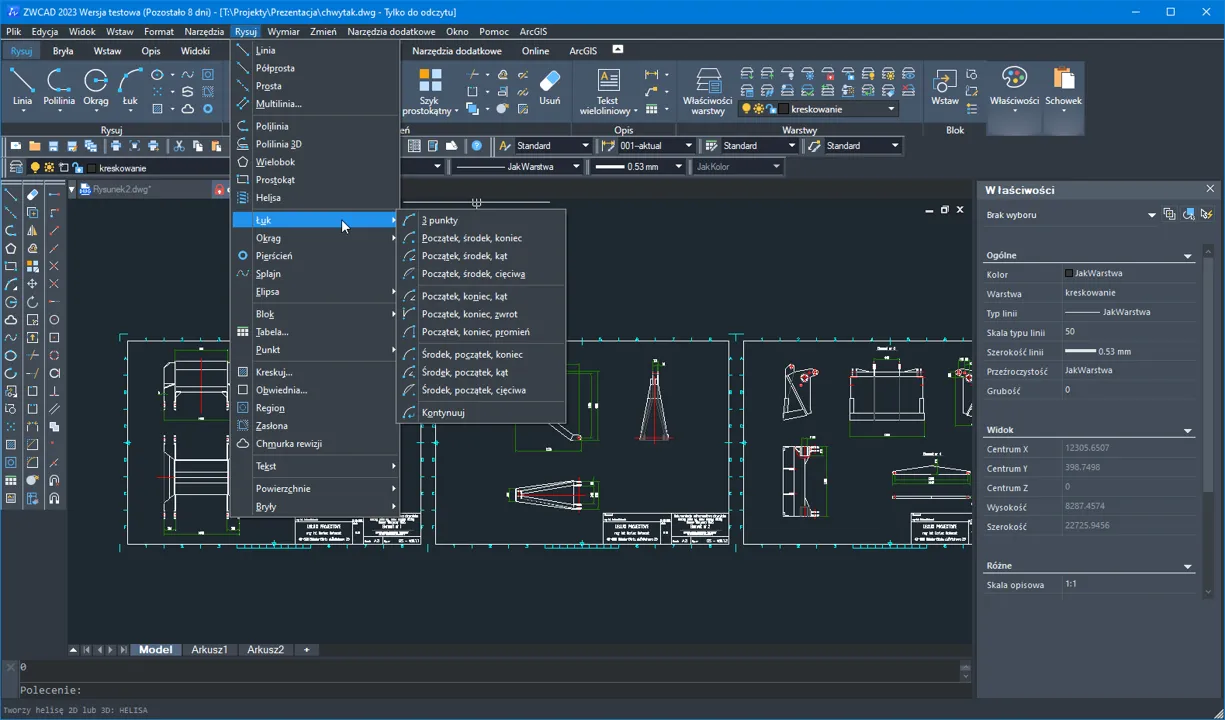Select the mirror tool in left toolbar
This screenshot has height=720, width=1225.
coord(32,230)
